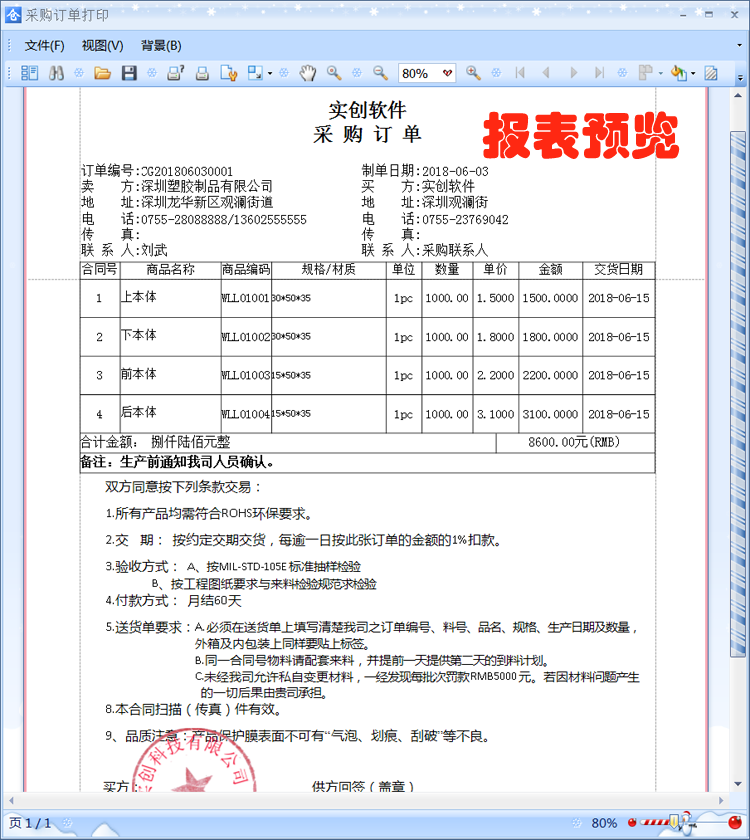Click the vertical scrollbar thumb
750x840 pixels.
point(738,394)
